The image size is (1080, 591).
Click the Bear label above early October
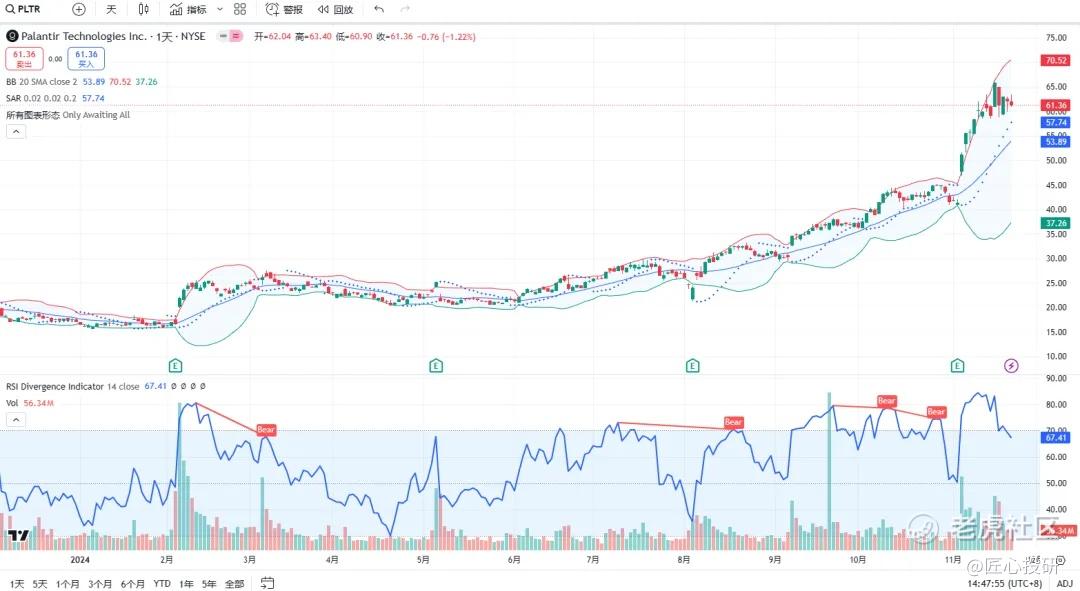pyautogui.click(x=886, y=400)
